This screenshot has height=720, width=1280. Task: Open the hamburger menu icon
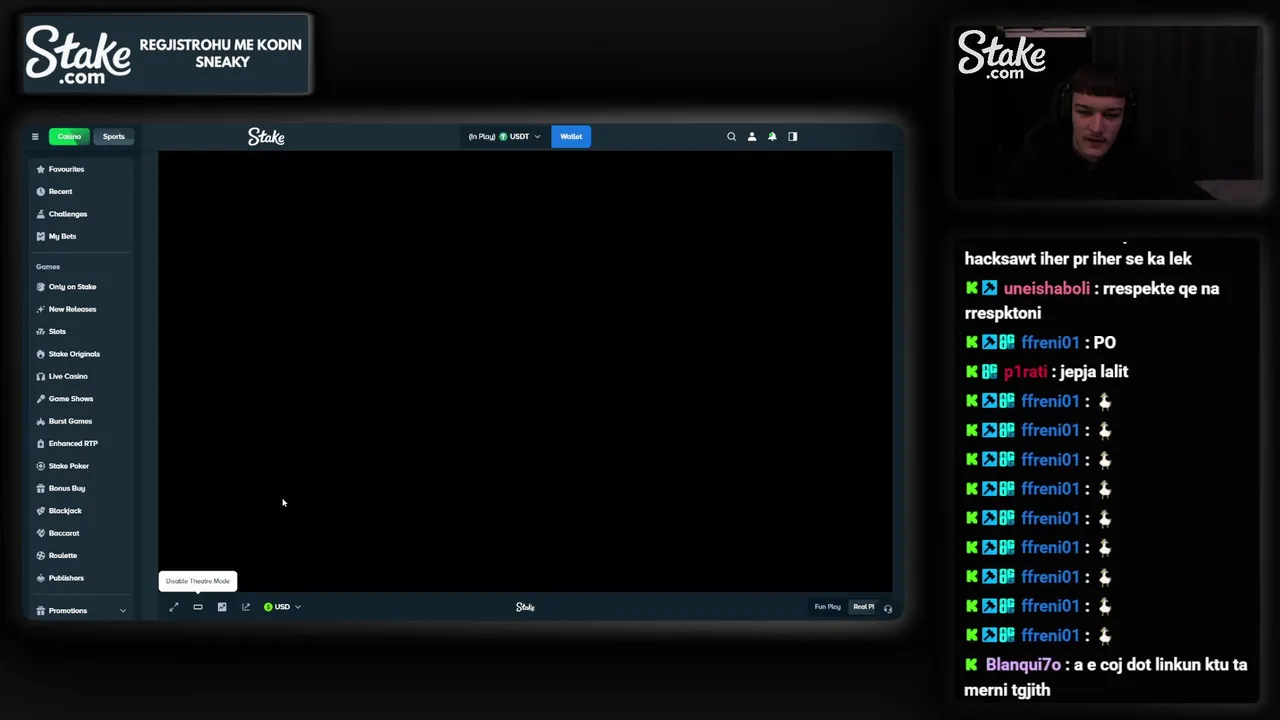(x=35, y=137)
